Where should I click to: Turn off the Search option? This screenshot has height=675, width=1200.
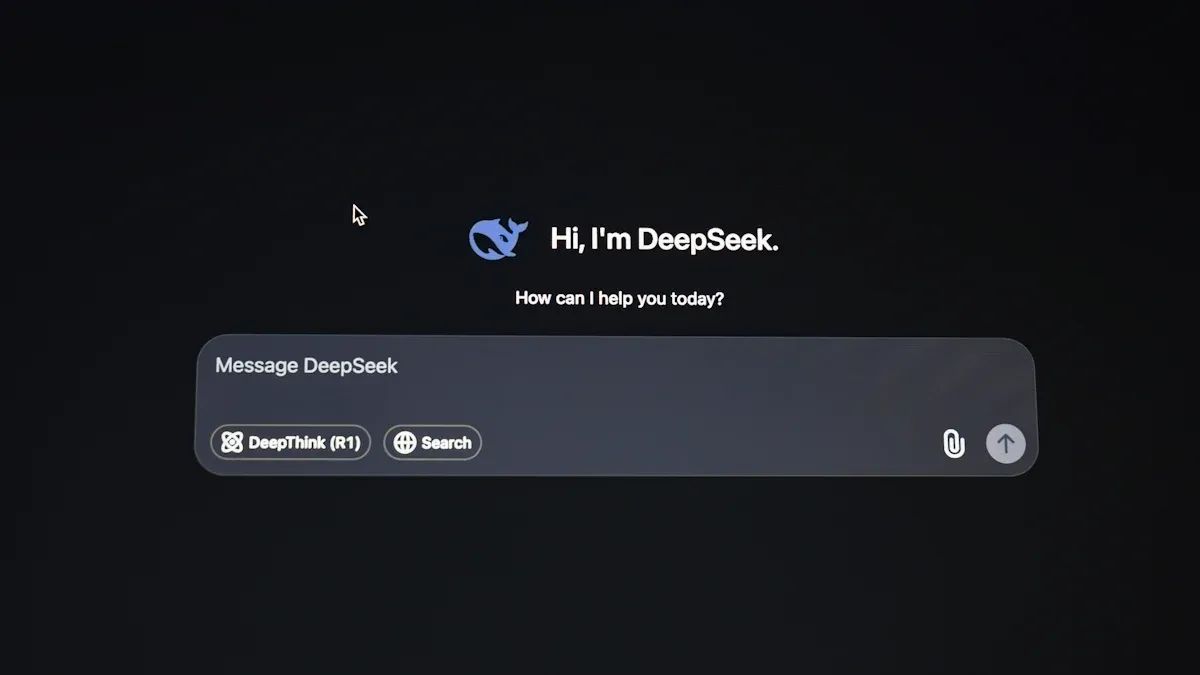coord(432,442)
